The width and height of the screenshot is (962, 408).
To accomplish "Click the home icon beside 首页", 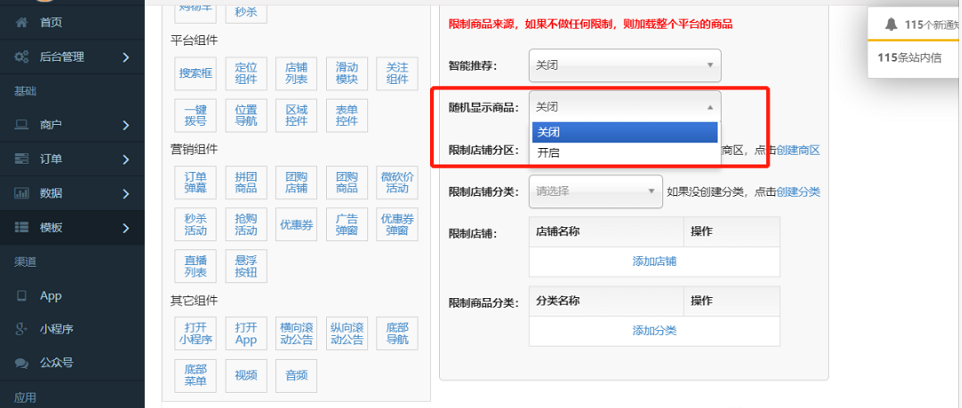I will [x=21, y=22].
